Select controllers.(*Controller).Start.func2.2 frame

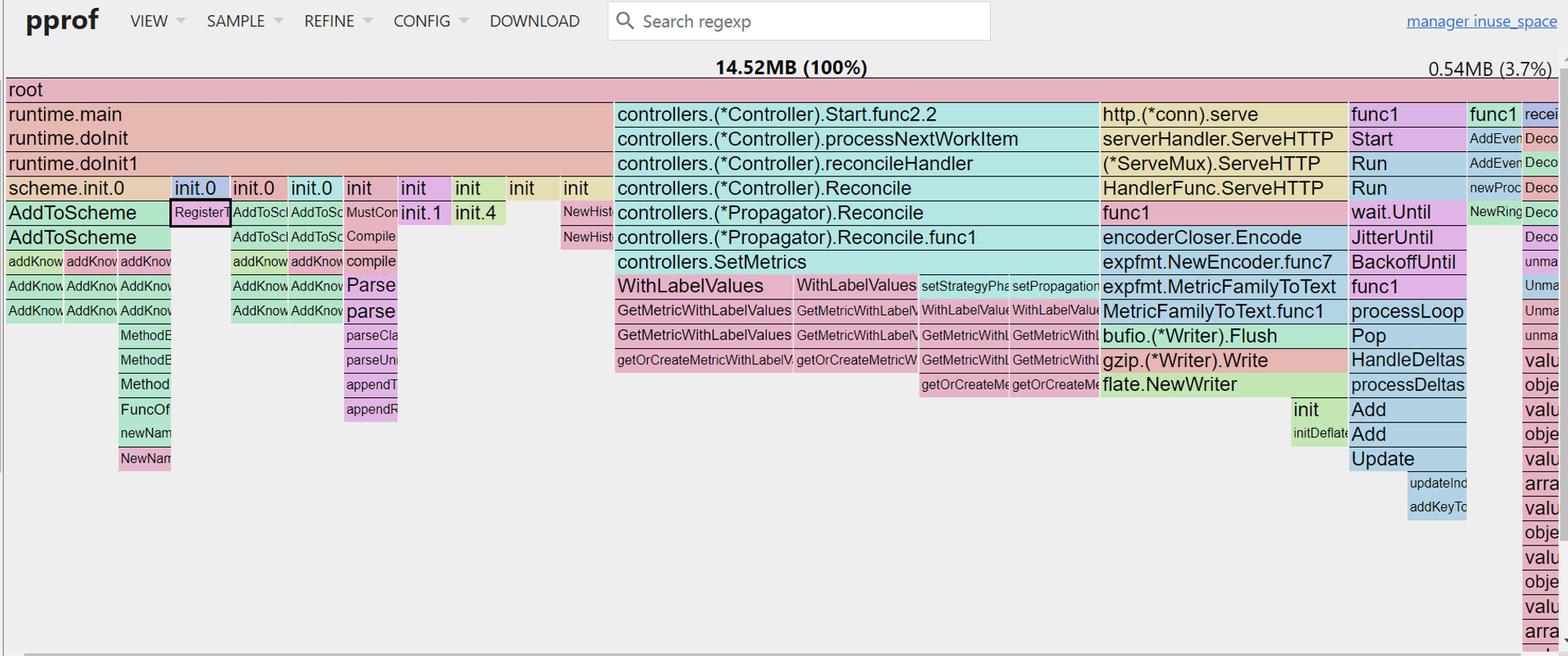[857, 114]
